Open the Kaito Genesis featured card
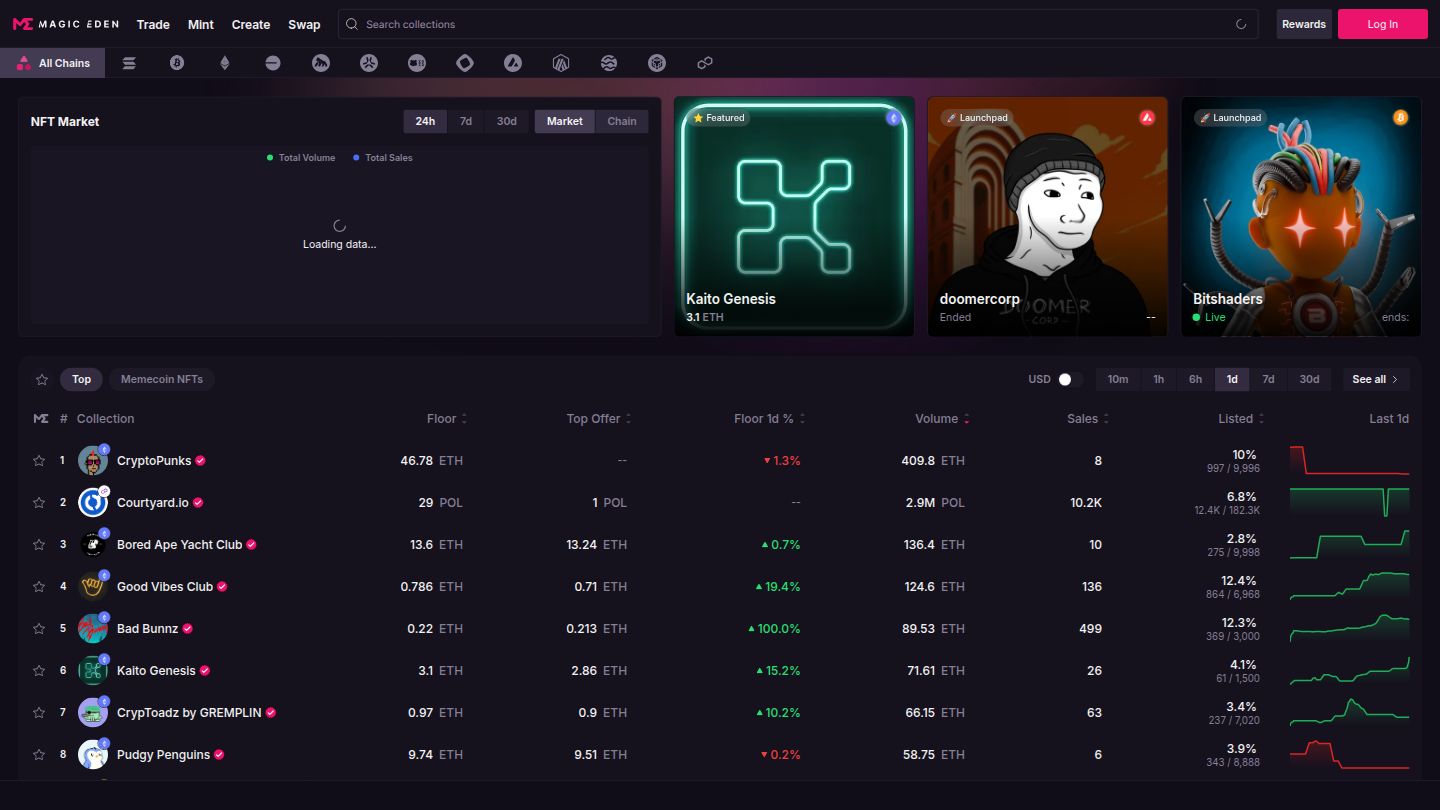Viewport: 1440px width, 810px height. [x=794, y=216]
